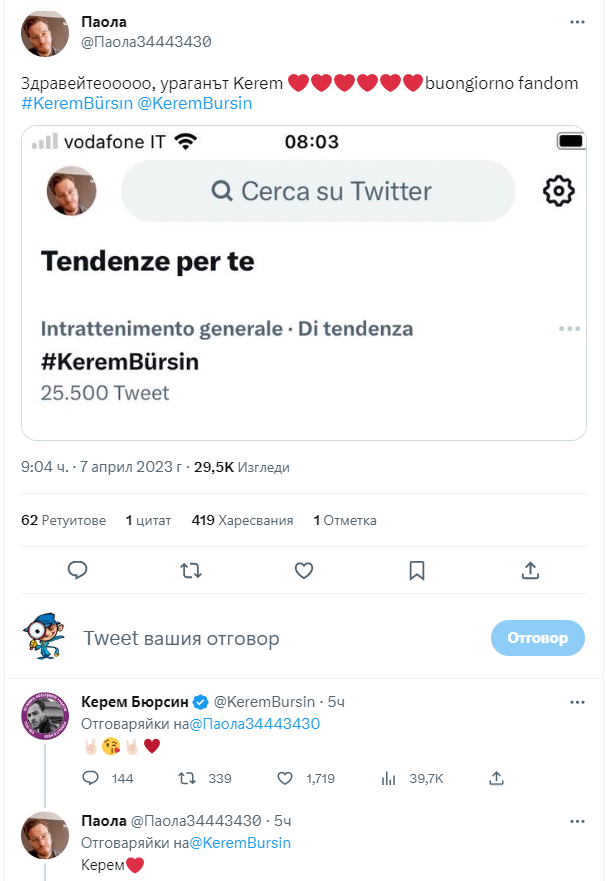Retweet the main tweet by Паола
The image size is (606, 881).
(x=190, y=570)
